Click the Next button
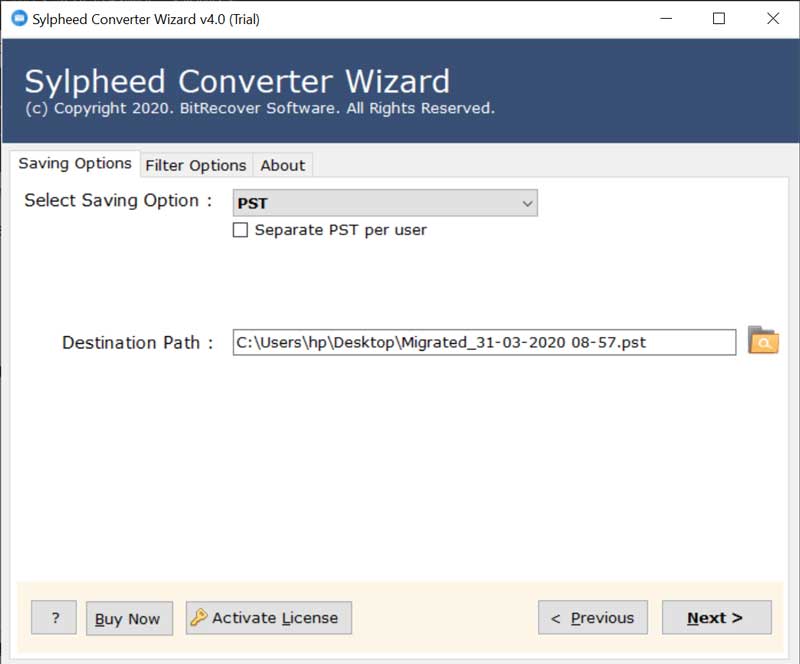The height and width of the screenshot is (664, 800). point(716,618)
